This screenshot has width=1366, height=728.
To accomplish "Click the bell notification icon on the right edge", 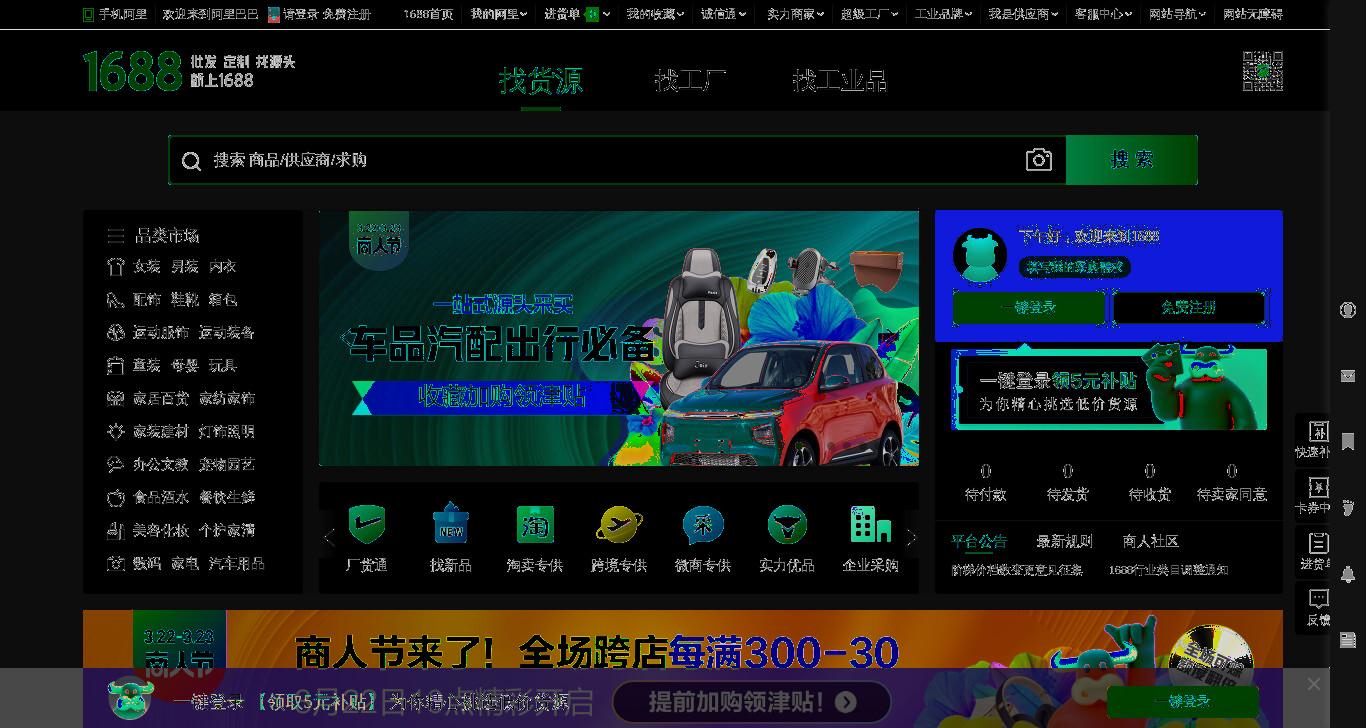I will pyautogui.click(x=1348, y=573).
